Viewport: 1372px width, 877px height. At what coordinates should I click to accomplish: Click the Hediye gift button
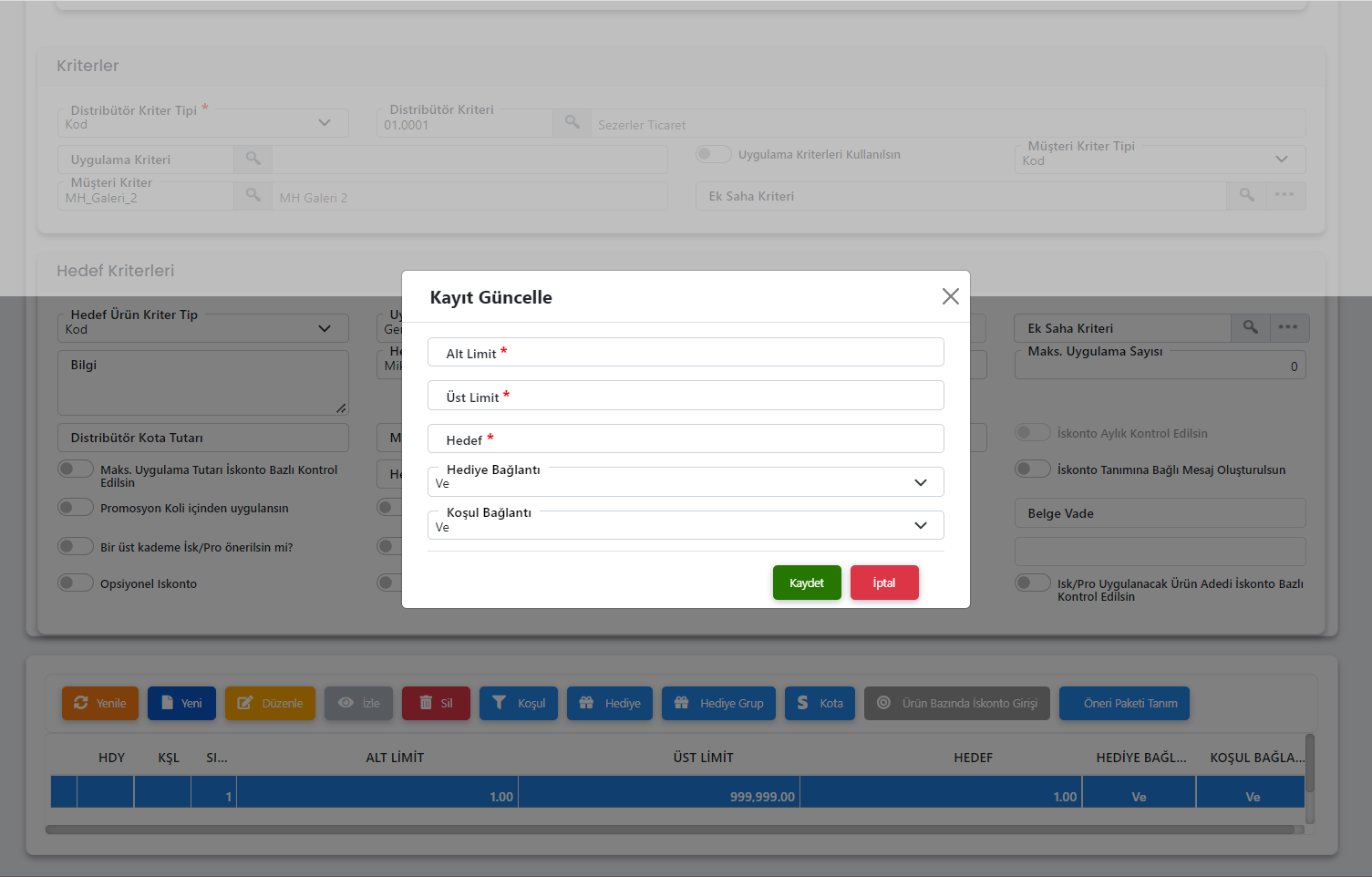tap(609, 703)
